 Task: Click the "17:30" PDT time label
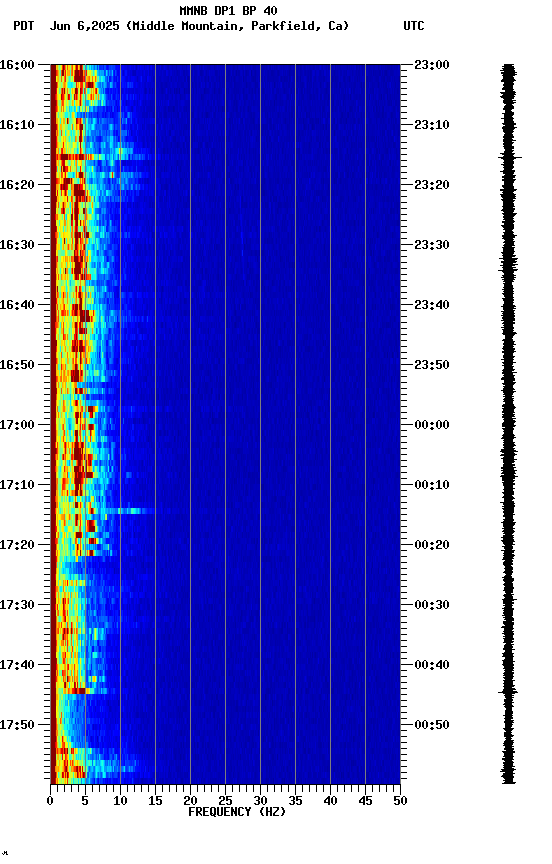point(17,605)
